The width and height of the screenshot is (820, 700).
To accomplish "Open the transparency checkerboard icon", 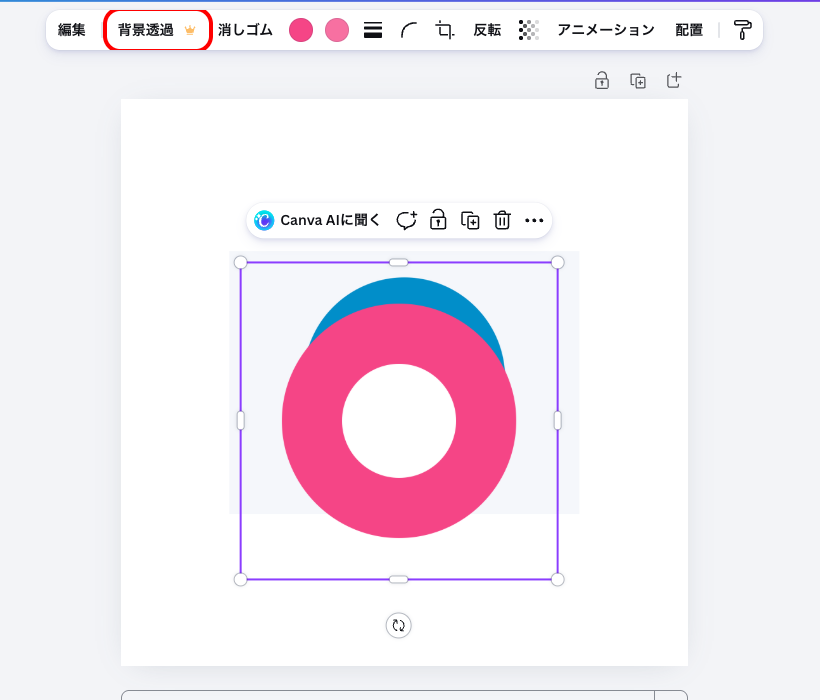I will [x=529, y=30].
